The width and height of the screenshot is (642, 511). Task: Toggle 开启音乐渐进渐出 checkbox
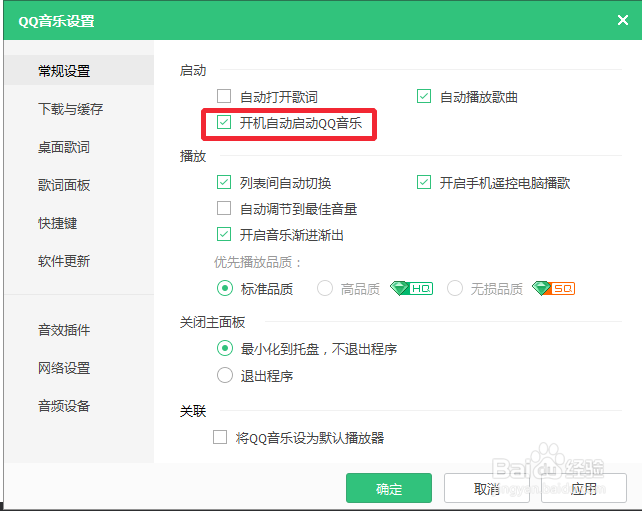(x=224, y=234)
